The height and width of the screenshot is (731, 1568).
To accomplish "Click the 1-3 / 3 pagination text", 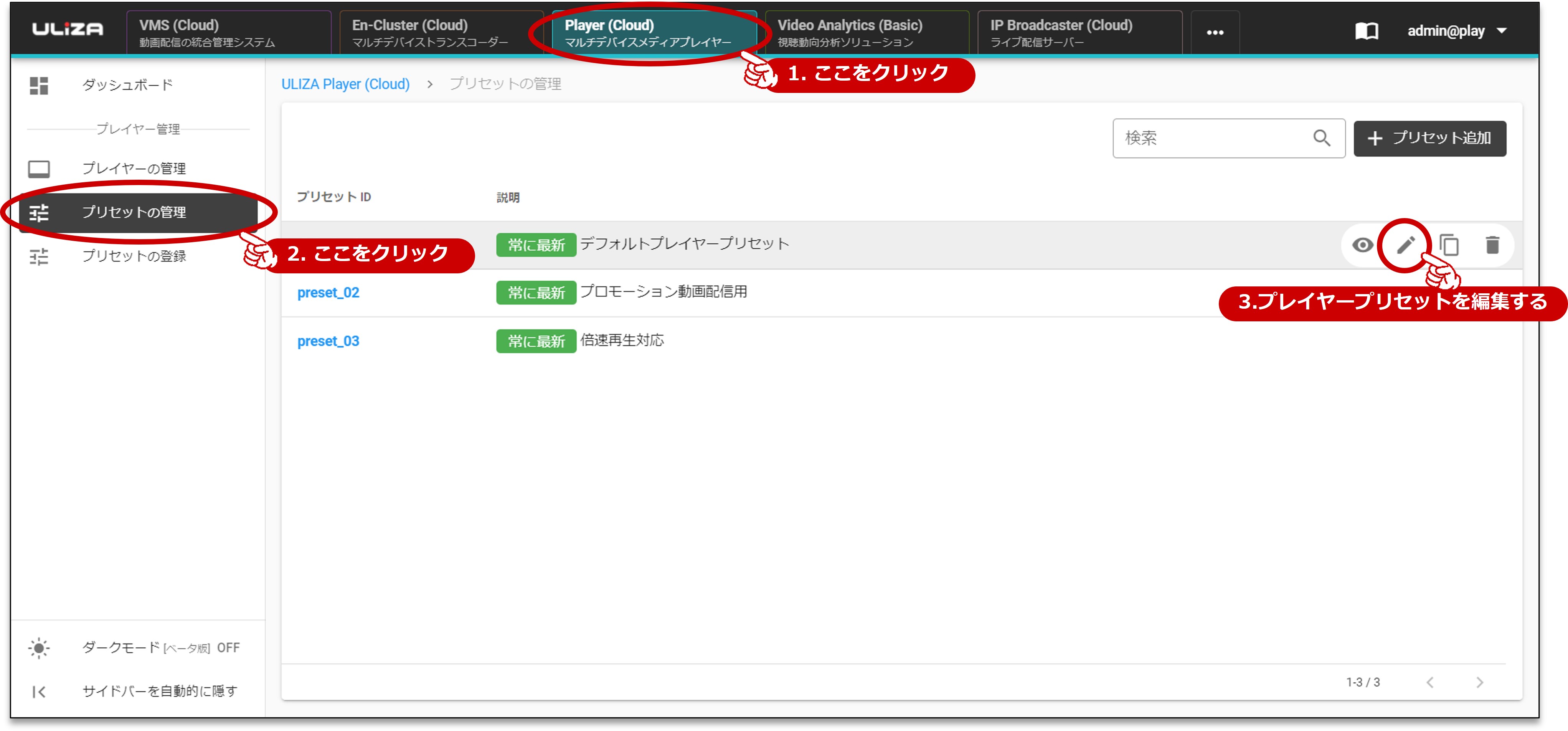I will (1363, 682).
